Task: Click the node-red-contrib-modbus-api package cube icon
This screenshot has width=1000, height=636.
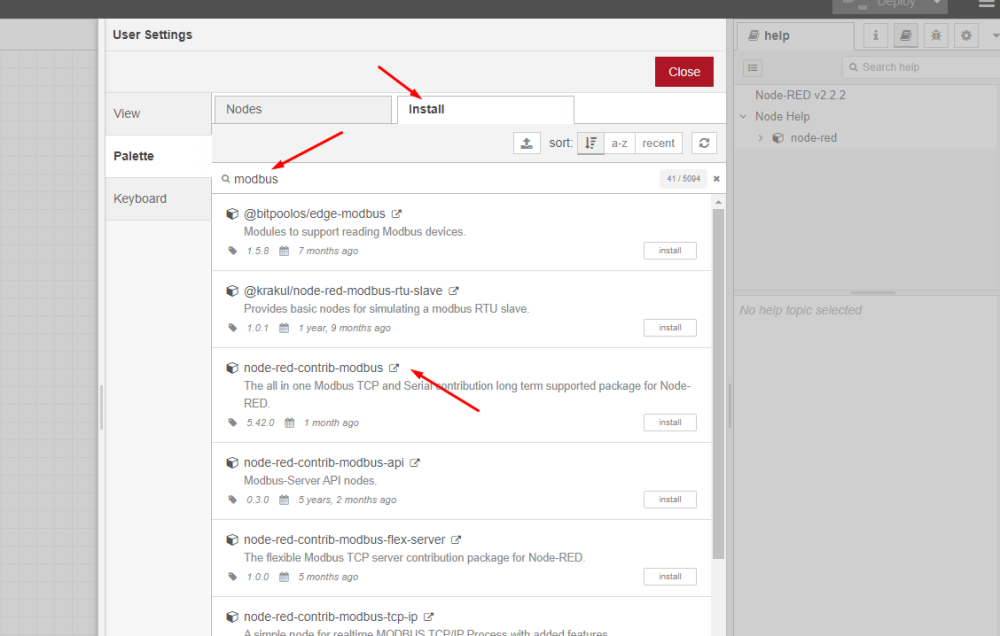Action: (x=232, y=462)
